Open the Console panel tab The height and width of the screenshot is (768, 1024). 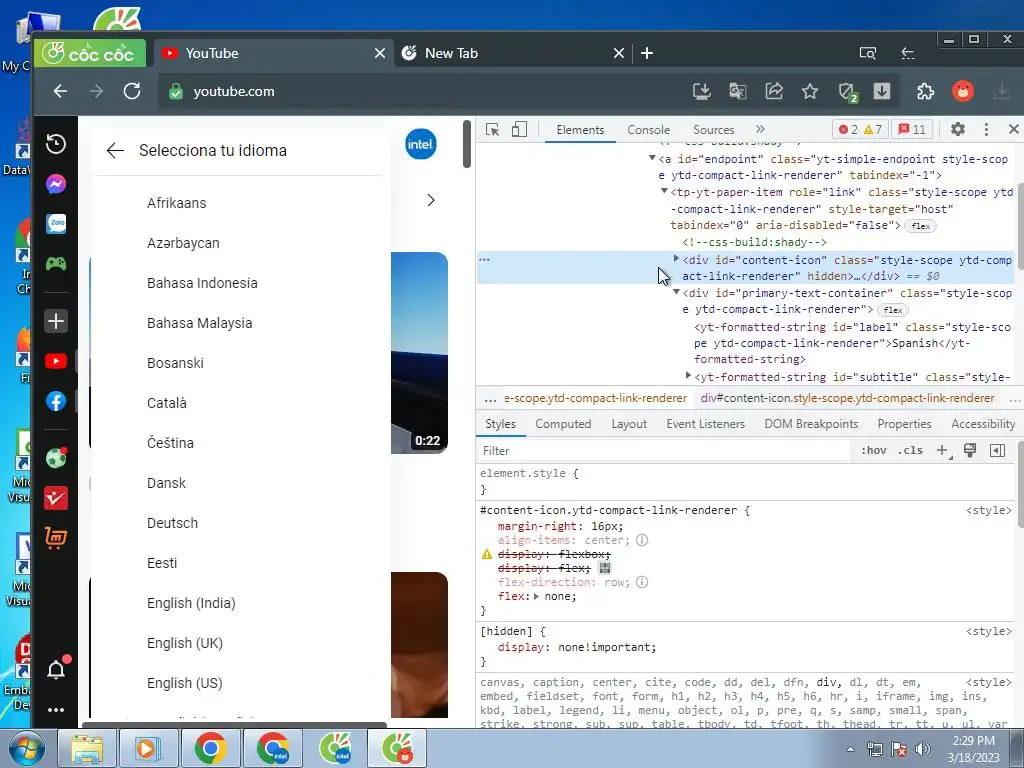648,130
